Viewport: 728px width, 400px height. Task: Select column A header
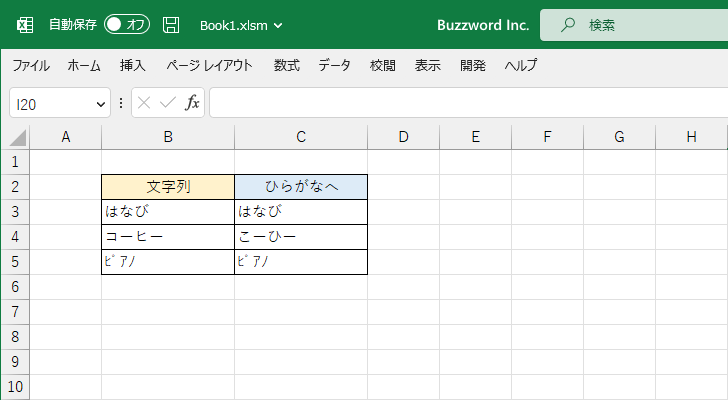(65, 137)
